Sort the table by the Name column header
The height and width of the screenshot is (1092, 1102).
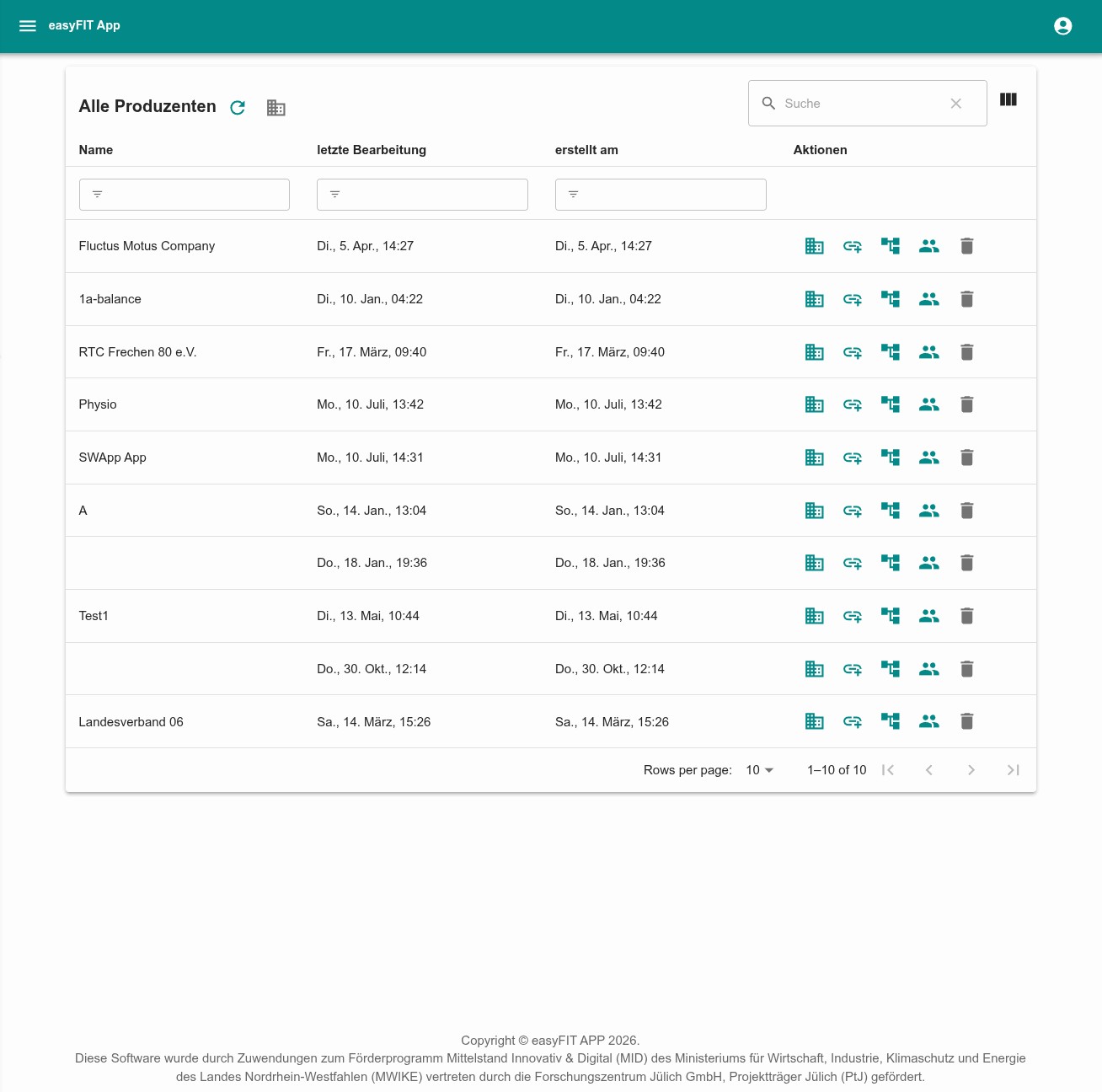tap(95, 150)
